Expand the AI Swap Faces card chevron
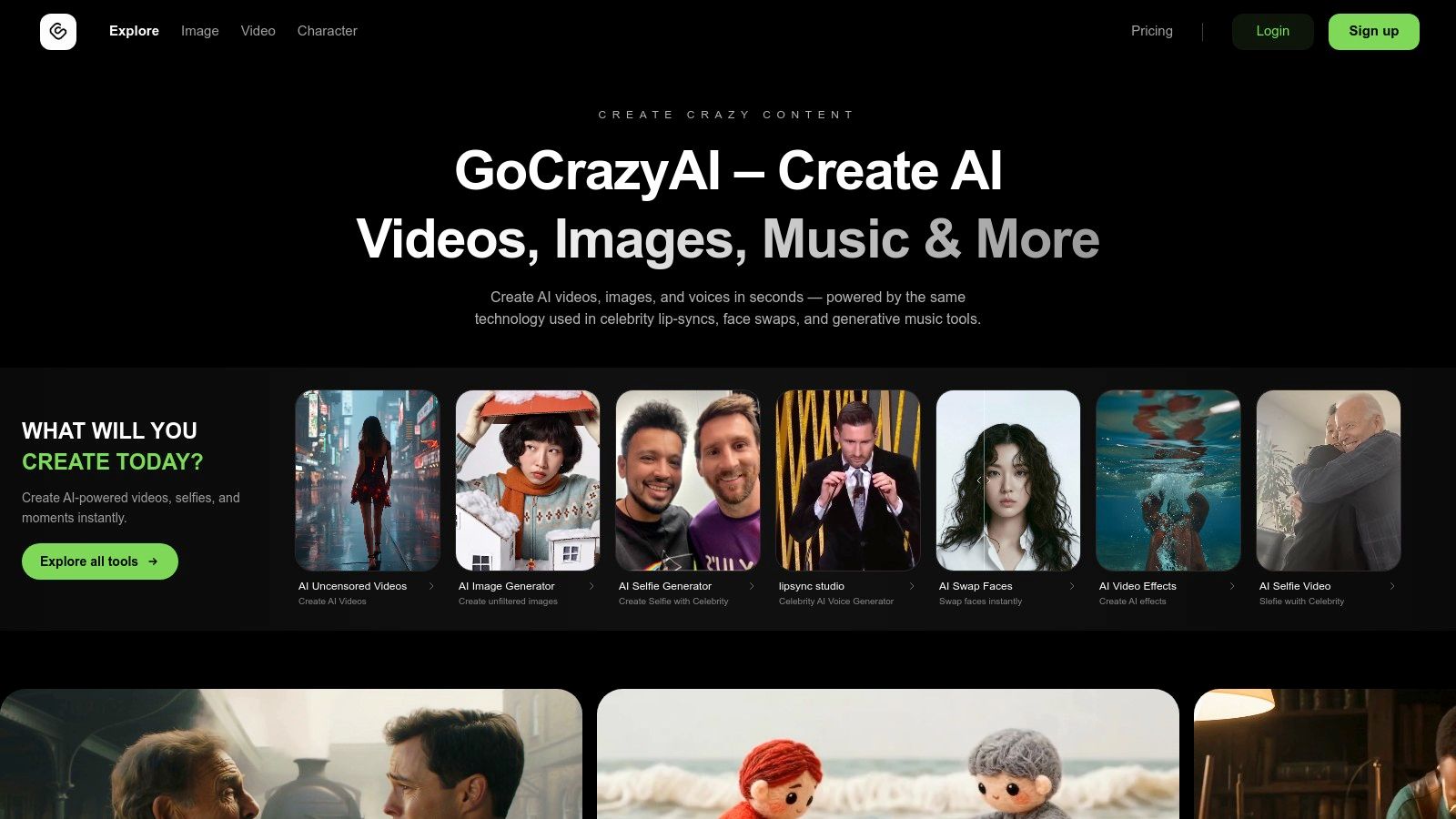This screenshot has width=1456, height=819. tap(1072, 586)
